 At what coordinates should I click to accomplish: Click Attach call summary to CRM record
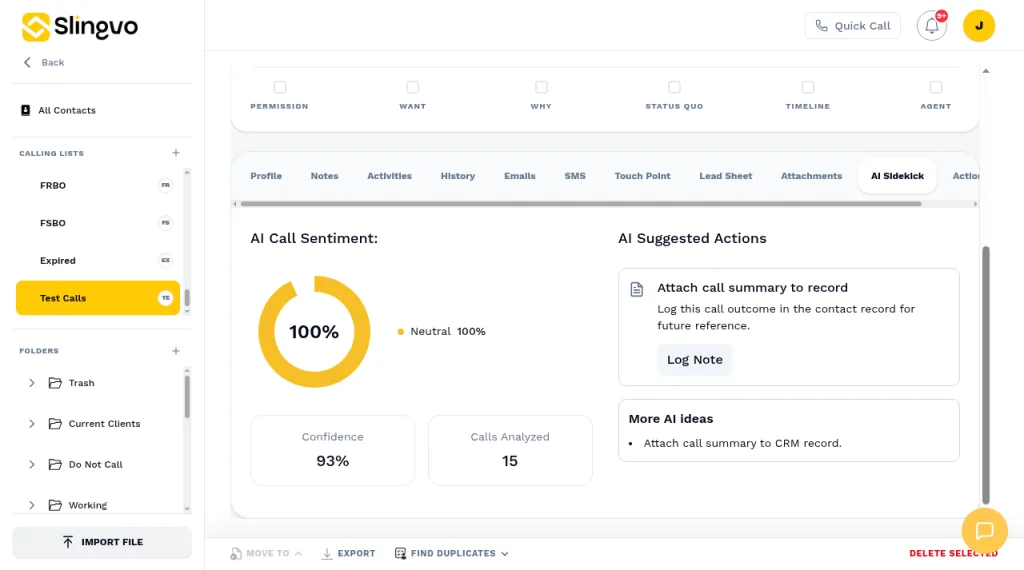point(743,443)
